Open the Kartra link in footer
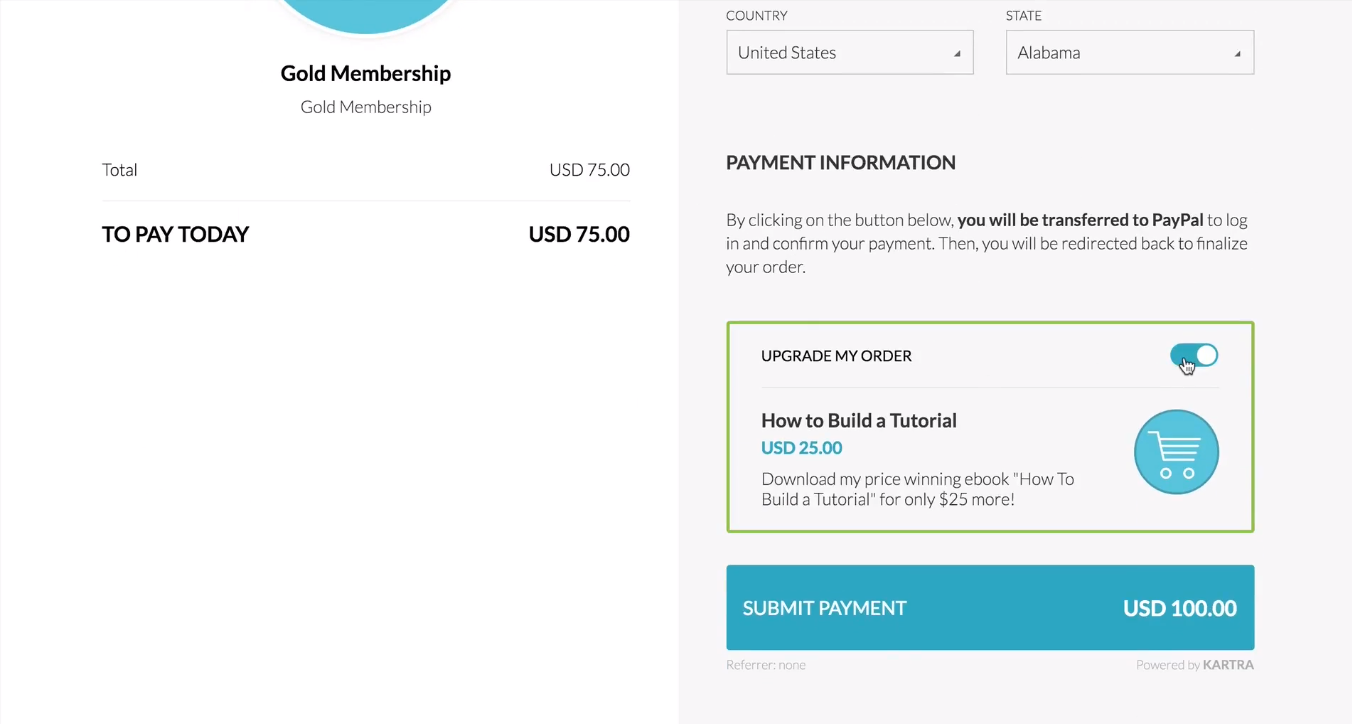This screenshot has width=1352, height=724. 1228,665
